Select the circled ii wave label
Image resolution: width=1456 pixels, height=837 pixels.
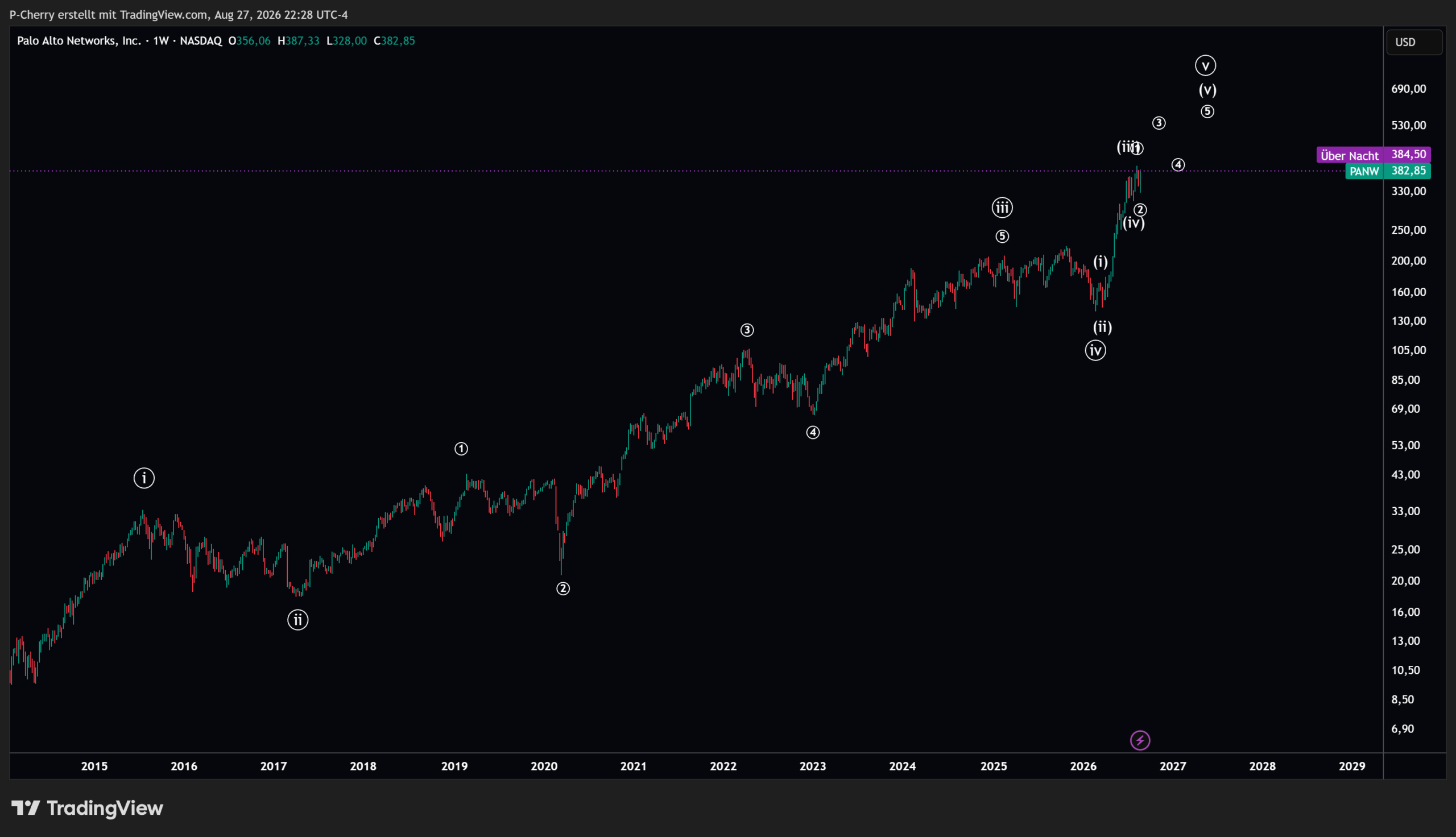298,620
